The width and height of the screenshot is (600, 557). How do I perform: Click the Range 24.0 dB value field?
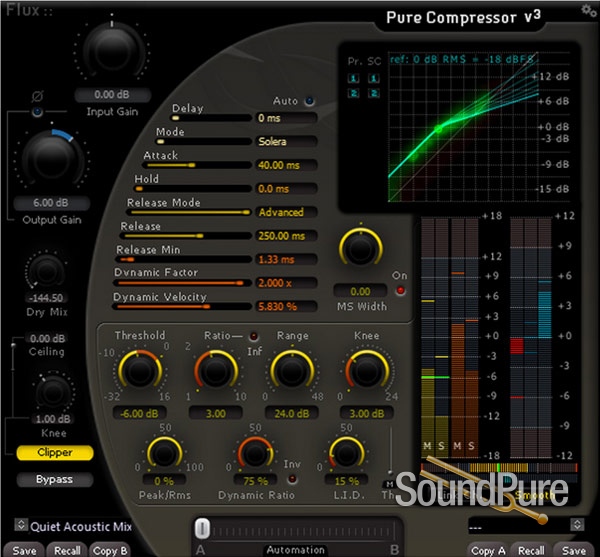292,414
